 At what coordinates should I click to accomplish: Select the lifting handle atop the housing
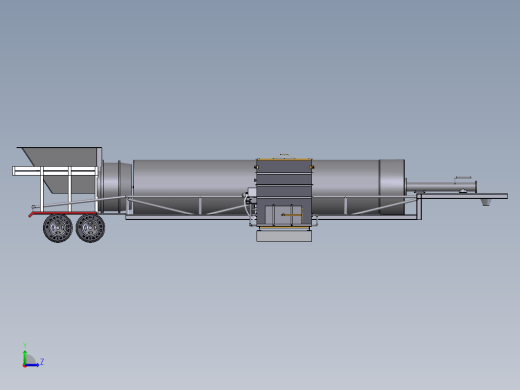pos(284,156)
